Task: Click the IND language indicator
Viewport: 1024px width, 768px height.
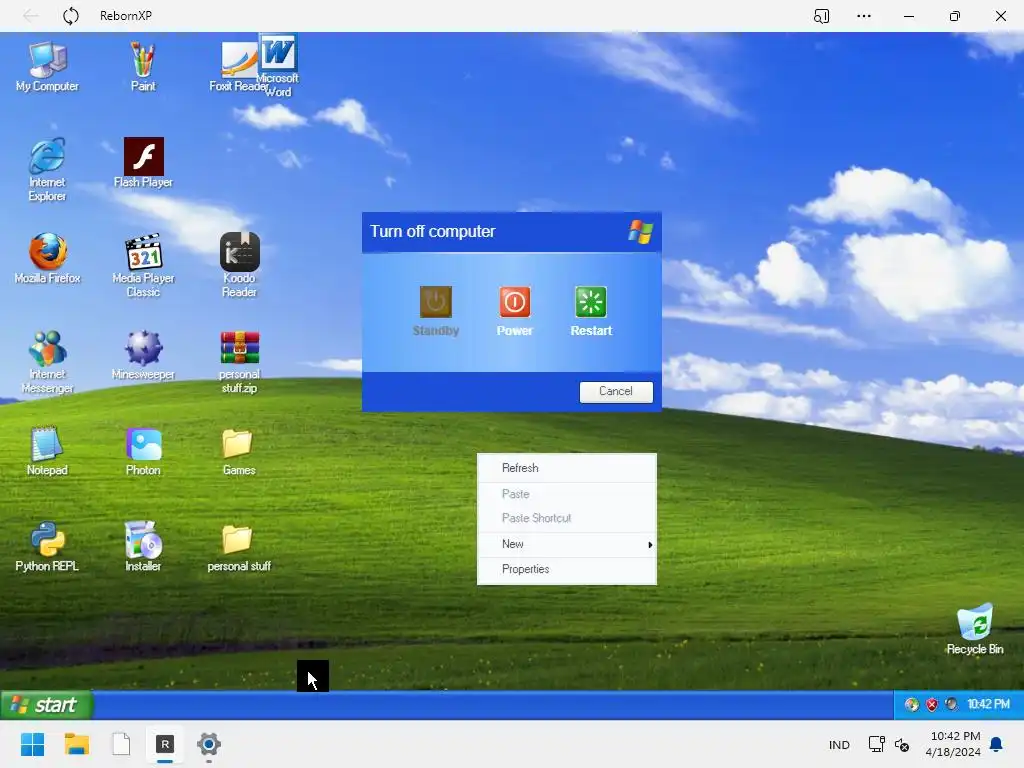Action: pos(839,744)
